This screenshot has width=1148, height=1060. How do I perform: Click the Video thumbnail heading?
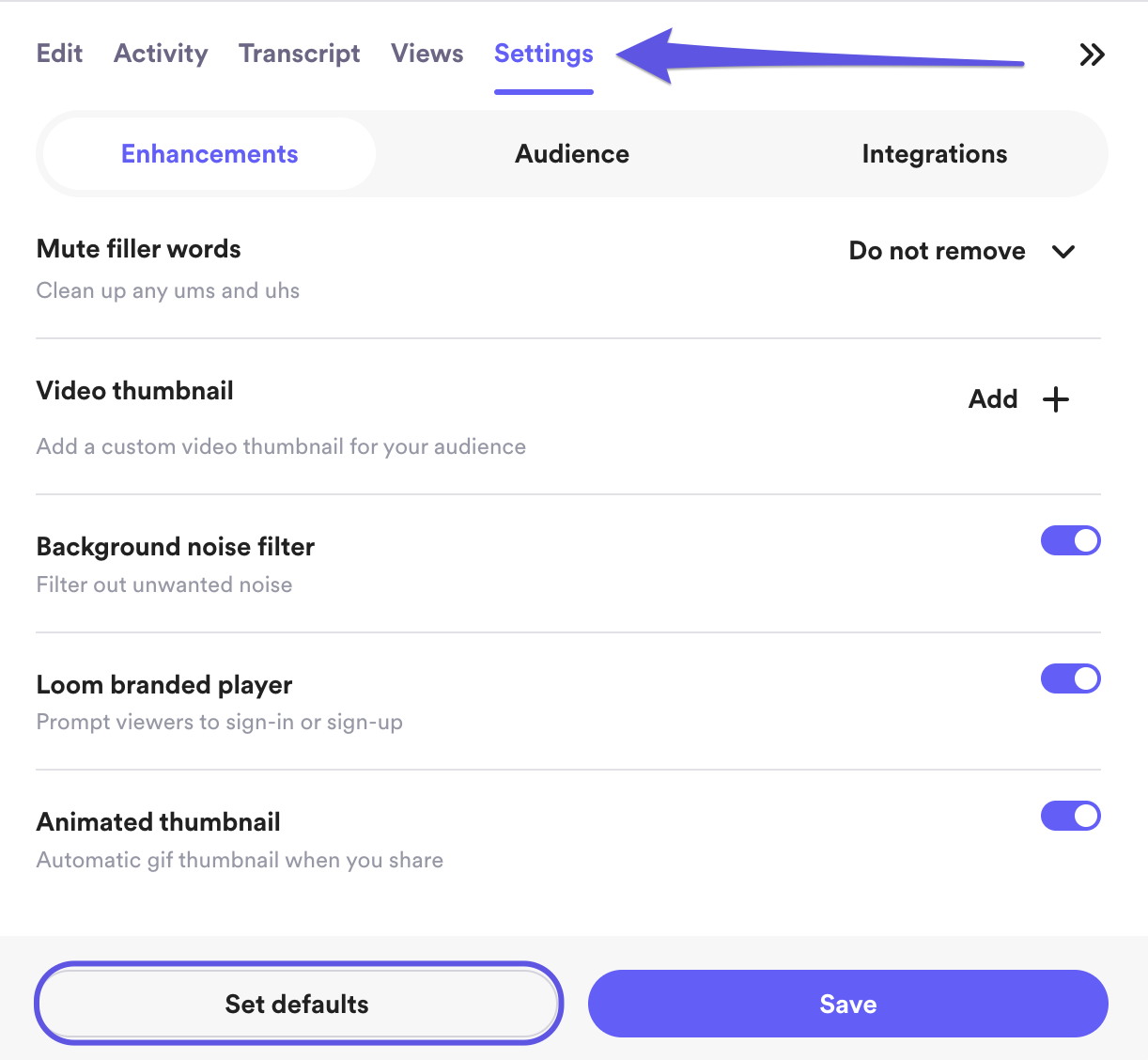[x=135, y=391]
